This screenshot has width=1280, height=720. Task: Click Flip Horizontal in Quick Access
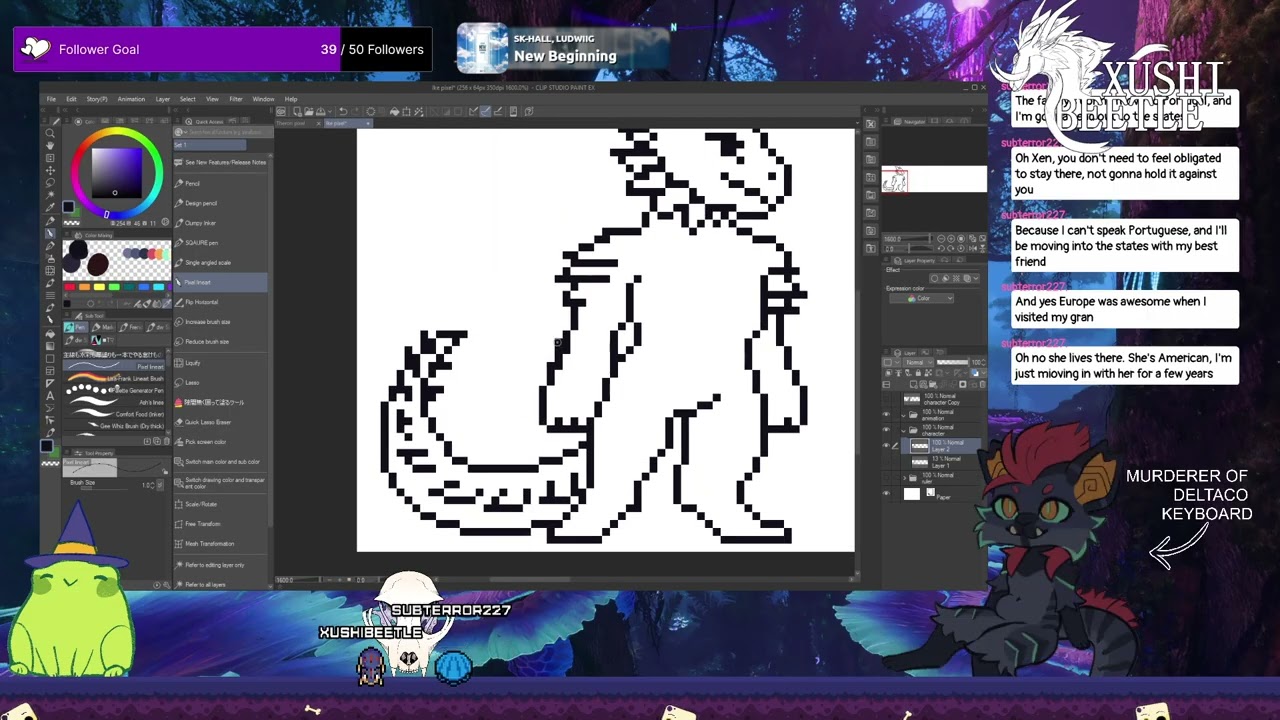pos(222,302)
